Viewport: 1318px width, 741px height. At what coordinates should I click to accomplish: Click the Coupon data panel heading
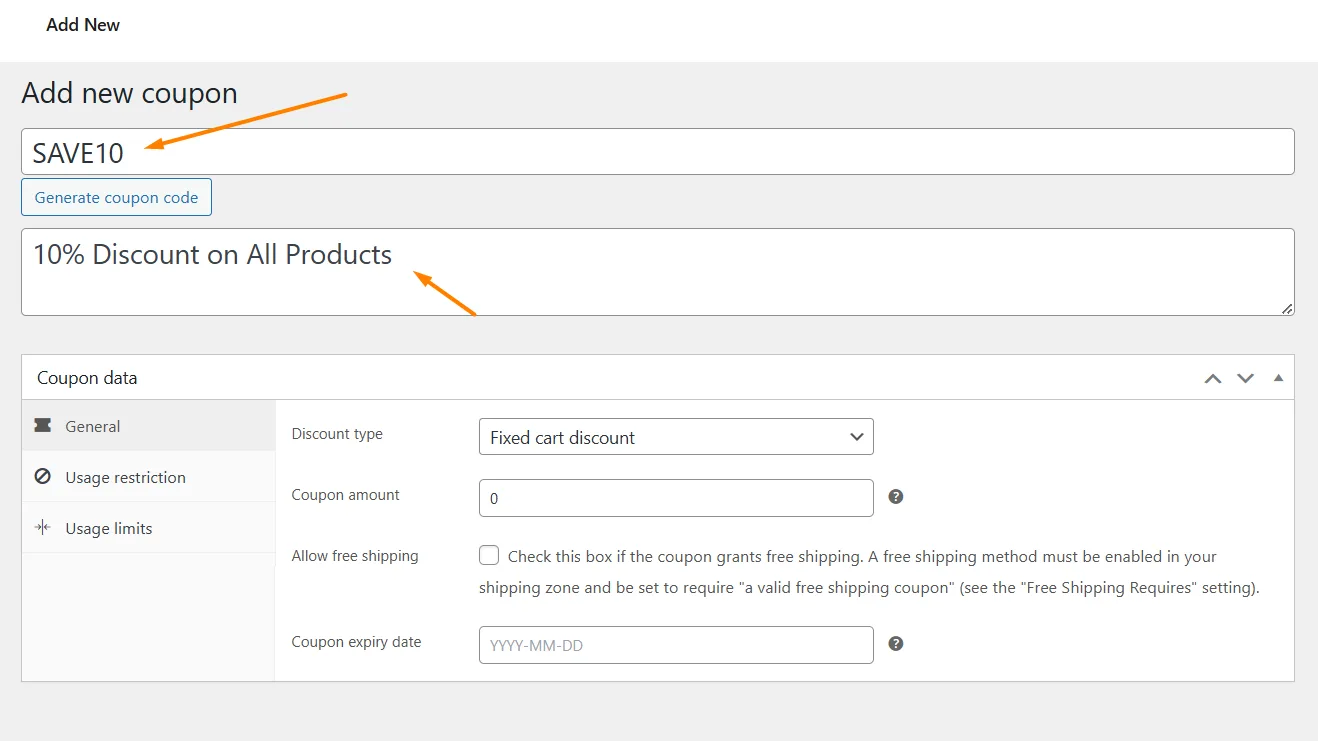[87, 378]
